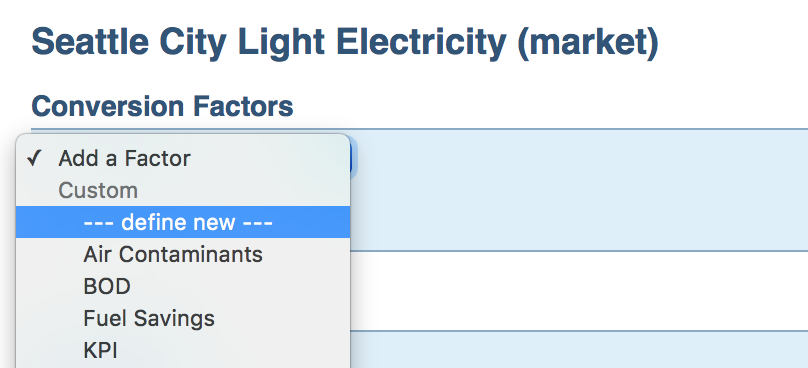Click the Conversion Factors section heading

pos(162,106)
